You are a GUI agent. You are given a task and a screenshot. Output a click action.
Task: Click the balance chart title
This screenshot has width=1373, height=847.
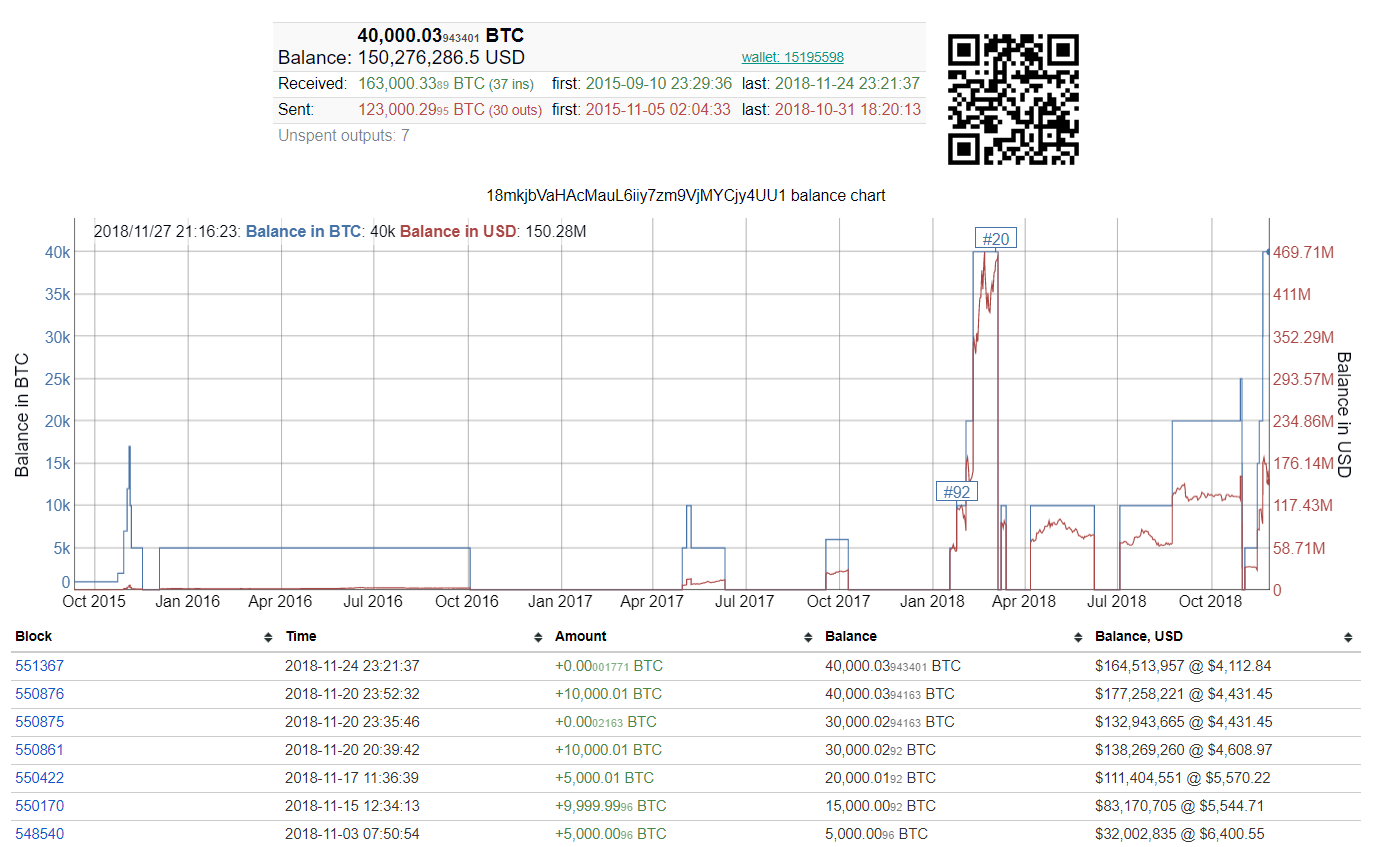click(x=685, y=196)
